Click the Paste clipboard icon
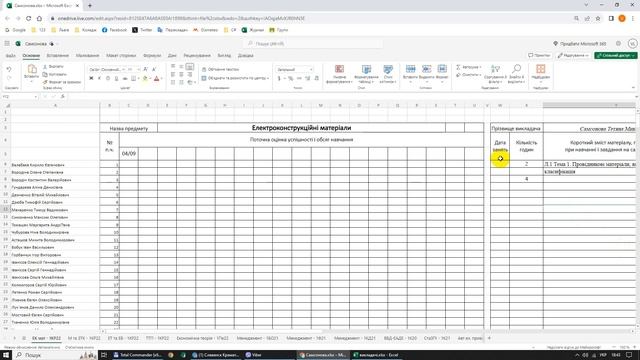Viewport: 640px width, 360px height. [31, 69]
